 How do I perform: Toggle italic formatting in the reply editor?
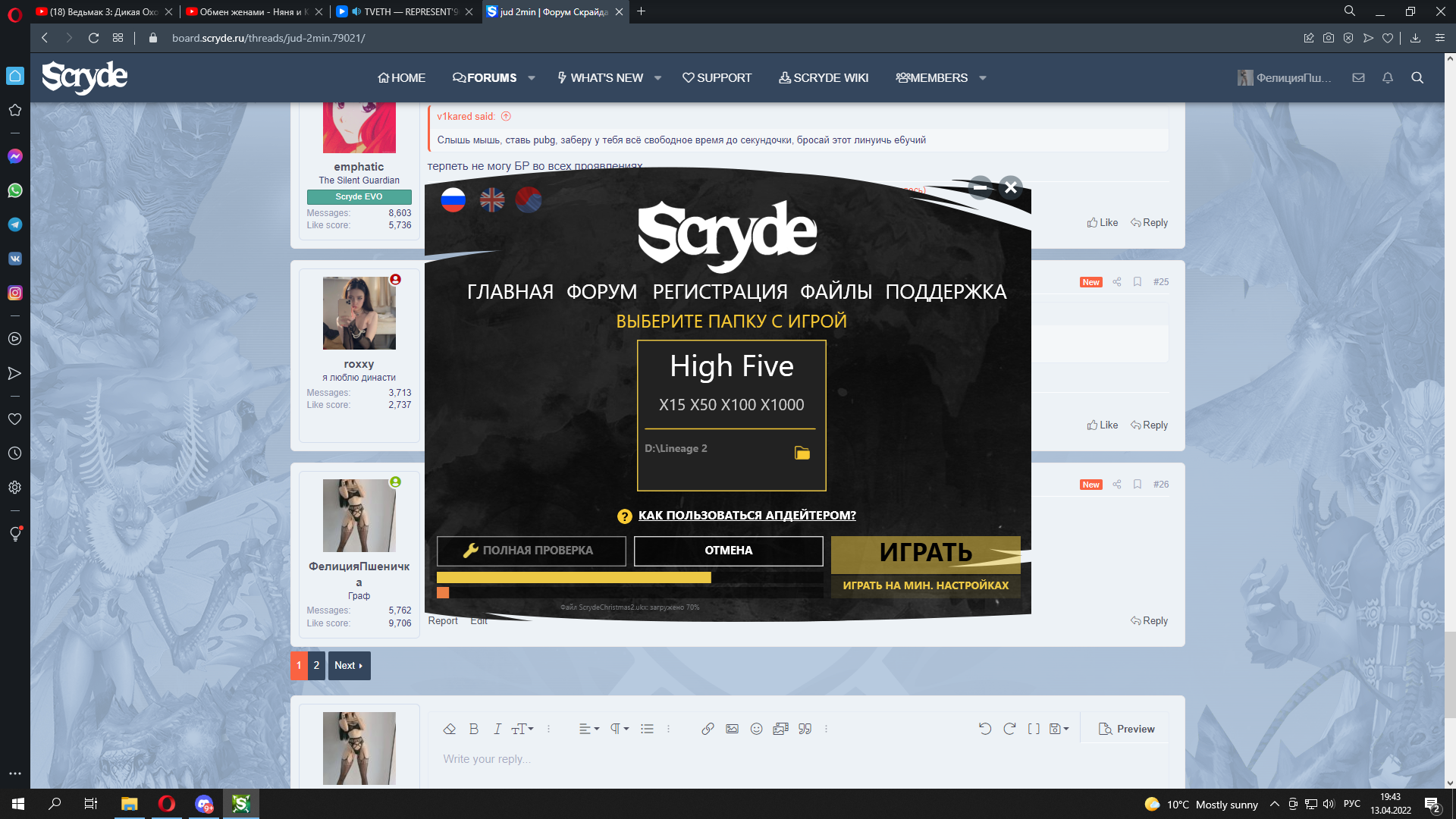pyautogui.click(x=497, y=728)
